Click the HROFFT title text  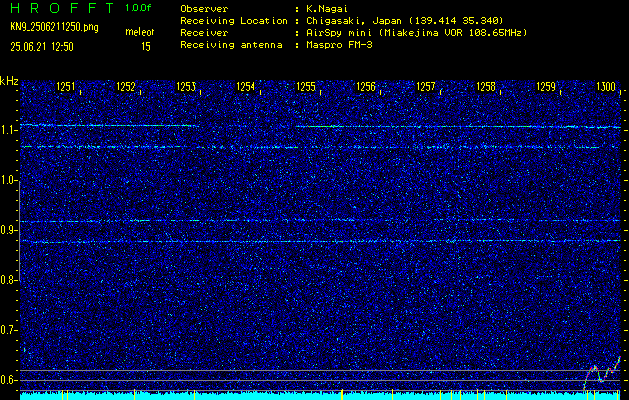pos(62,8)
